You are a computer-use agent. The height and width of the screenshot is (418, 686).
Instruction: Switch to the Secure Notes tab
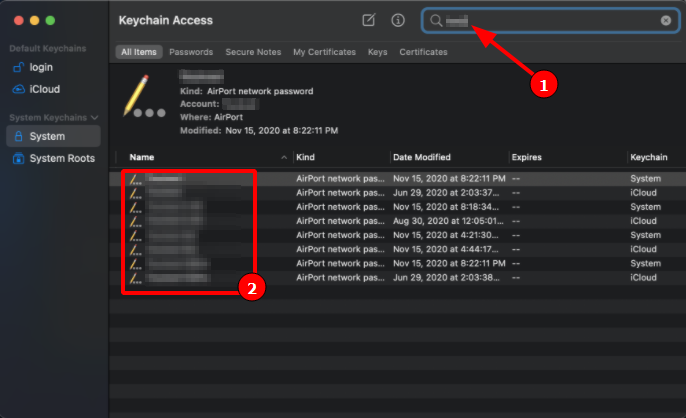coord(253,52)
